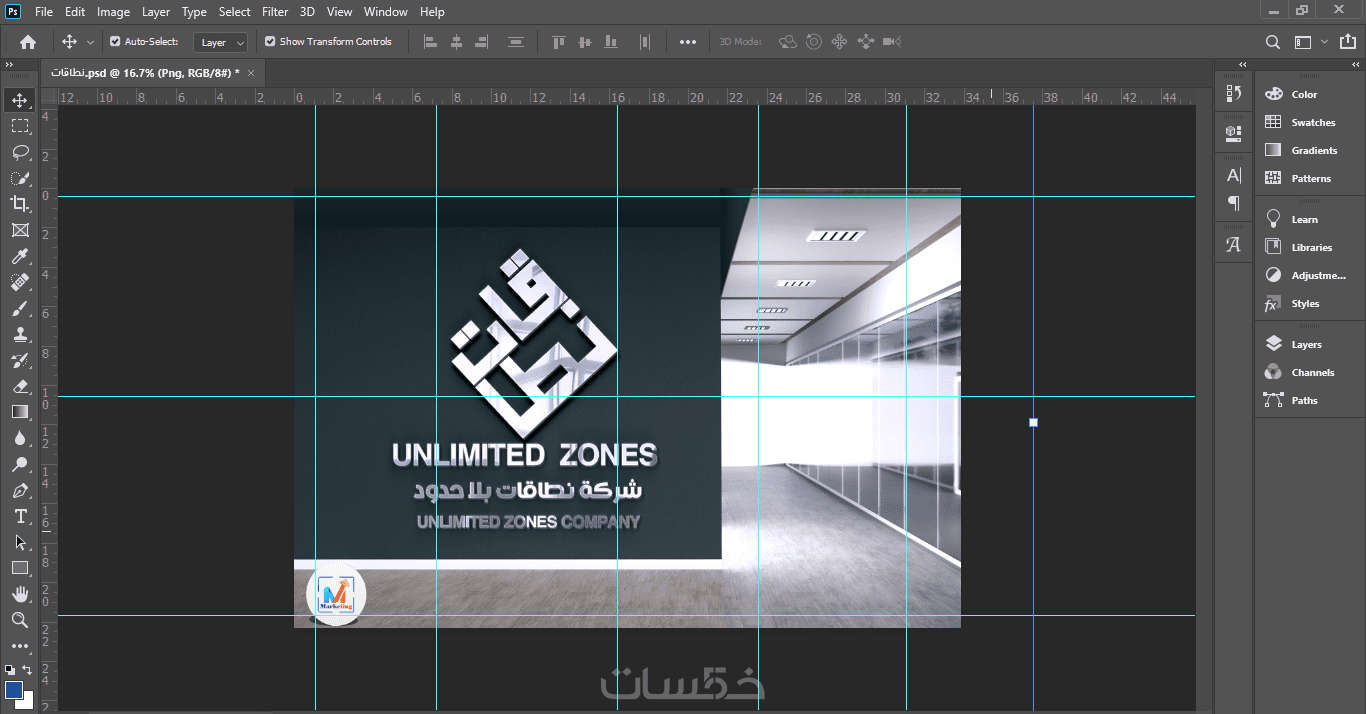1366x714 pixels.
Task: Open the Swatches panel
Action: click(x=1312, y=122)
